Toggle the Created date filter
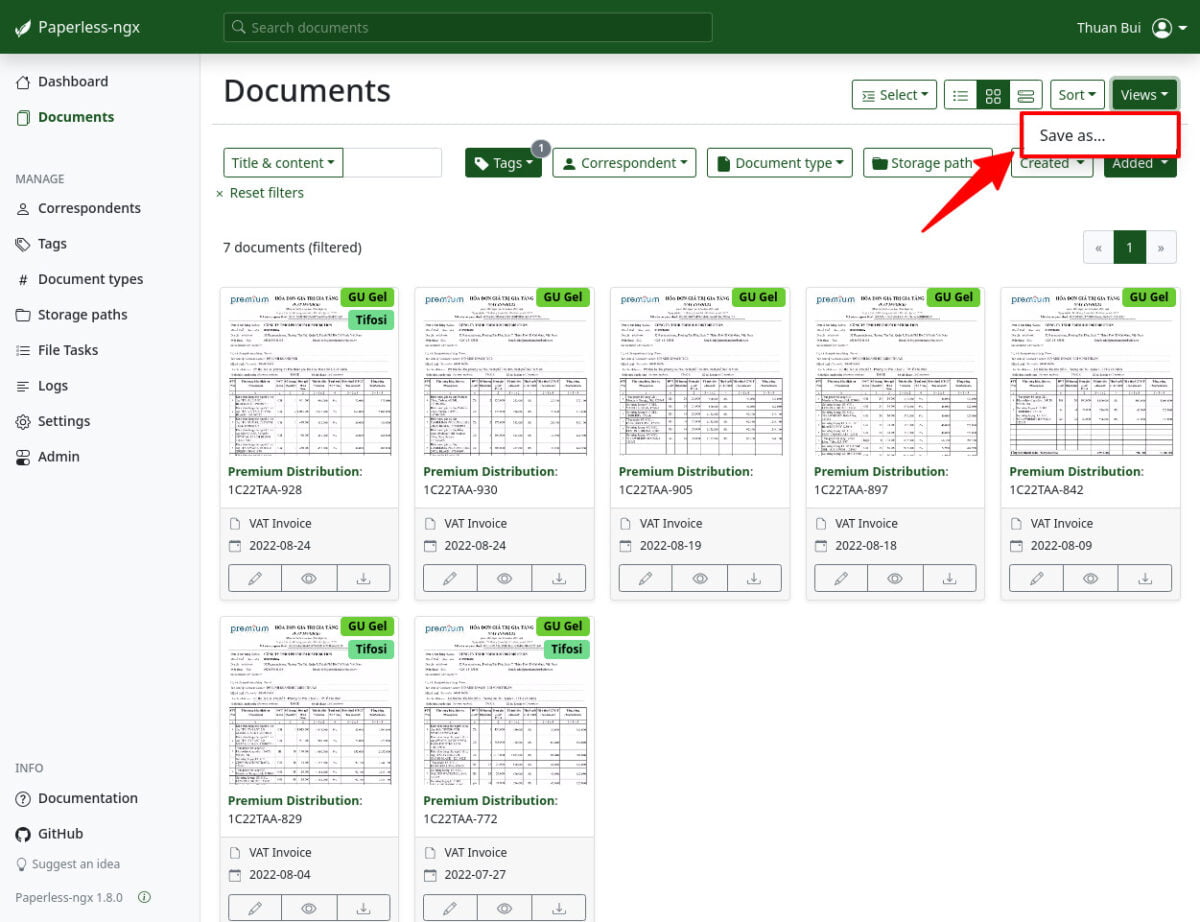 [x=1052, y=162]
